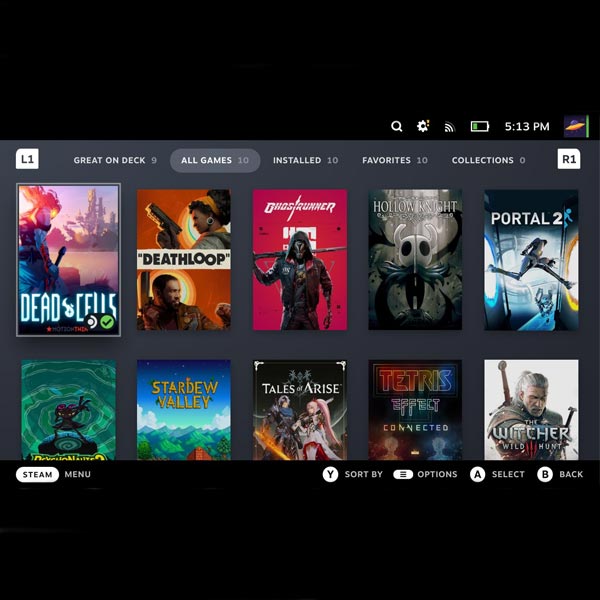Viewport: 600px width, 600px height.
Task: Open the search magnifier icon
Action: [397, 126]
